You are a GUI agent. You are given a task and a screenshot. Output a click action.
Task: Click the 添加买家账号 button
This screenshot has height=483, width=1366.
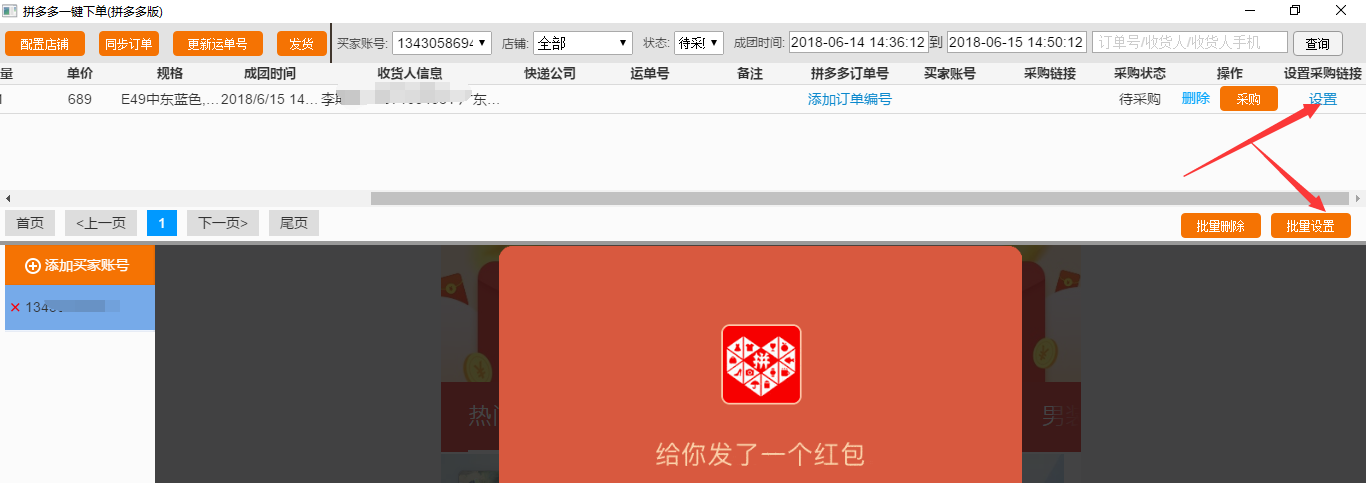[x=80, y=265]
